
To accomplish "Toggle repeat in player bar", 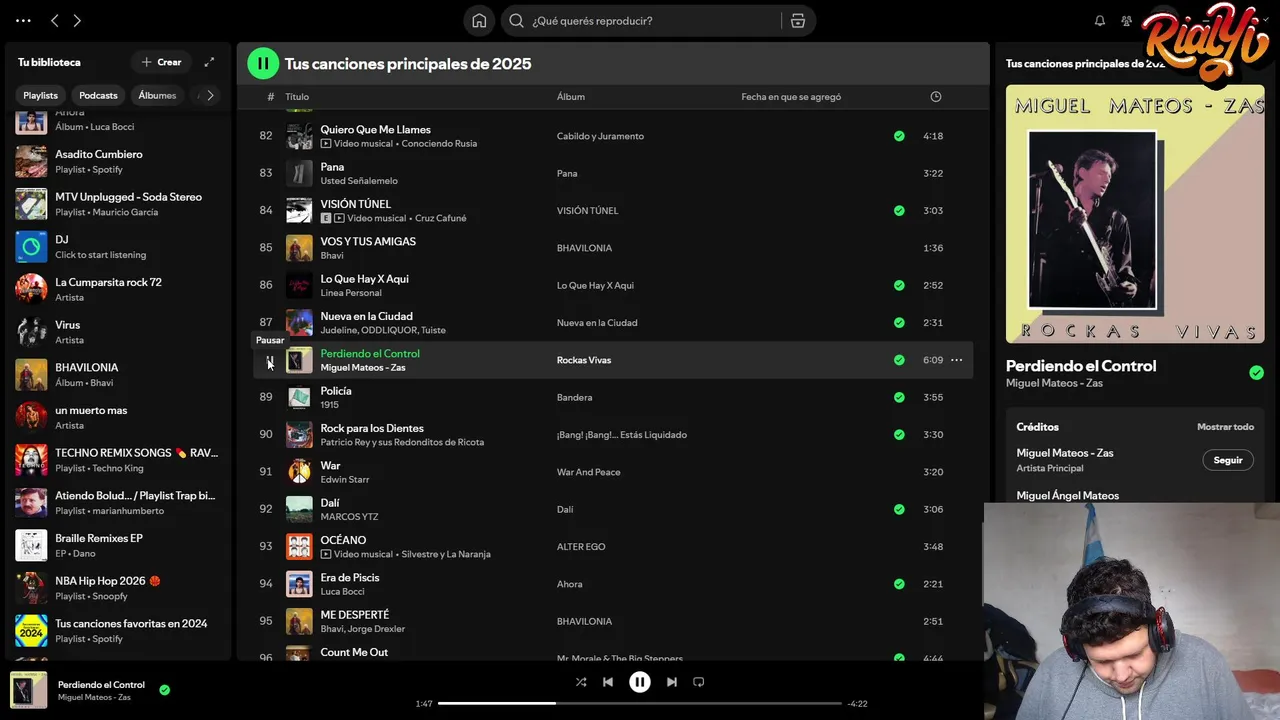I will coord(699,682).
